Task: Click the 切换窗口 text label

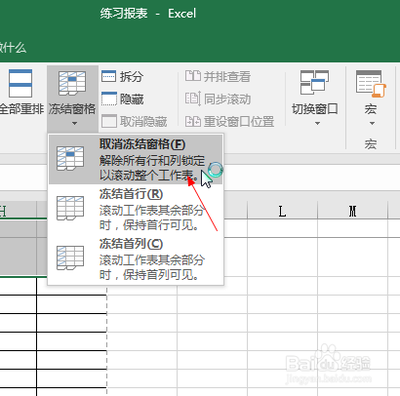Action: pos(315,109)
